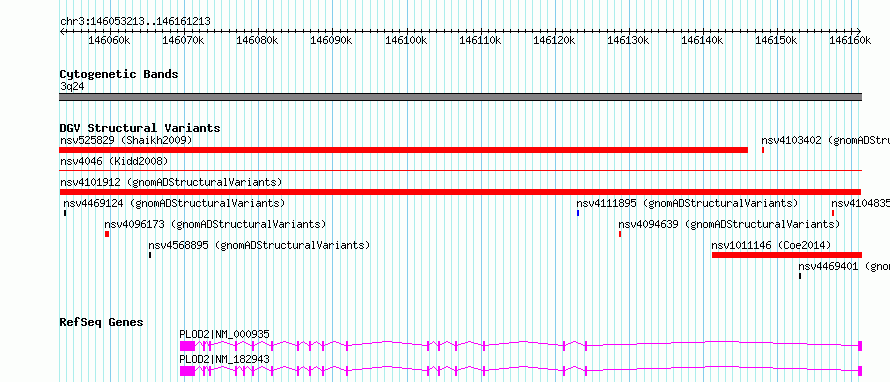The image size is (890, 382).
Task: Select the red nsv4094639 variant marker
Action: [x=620, y=234]
